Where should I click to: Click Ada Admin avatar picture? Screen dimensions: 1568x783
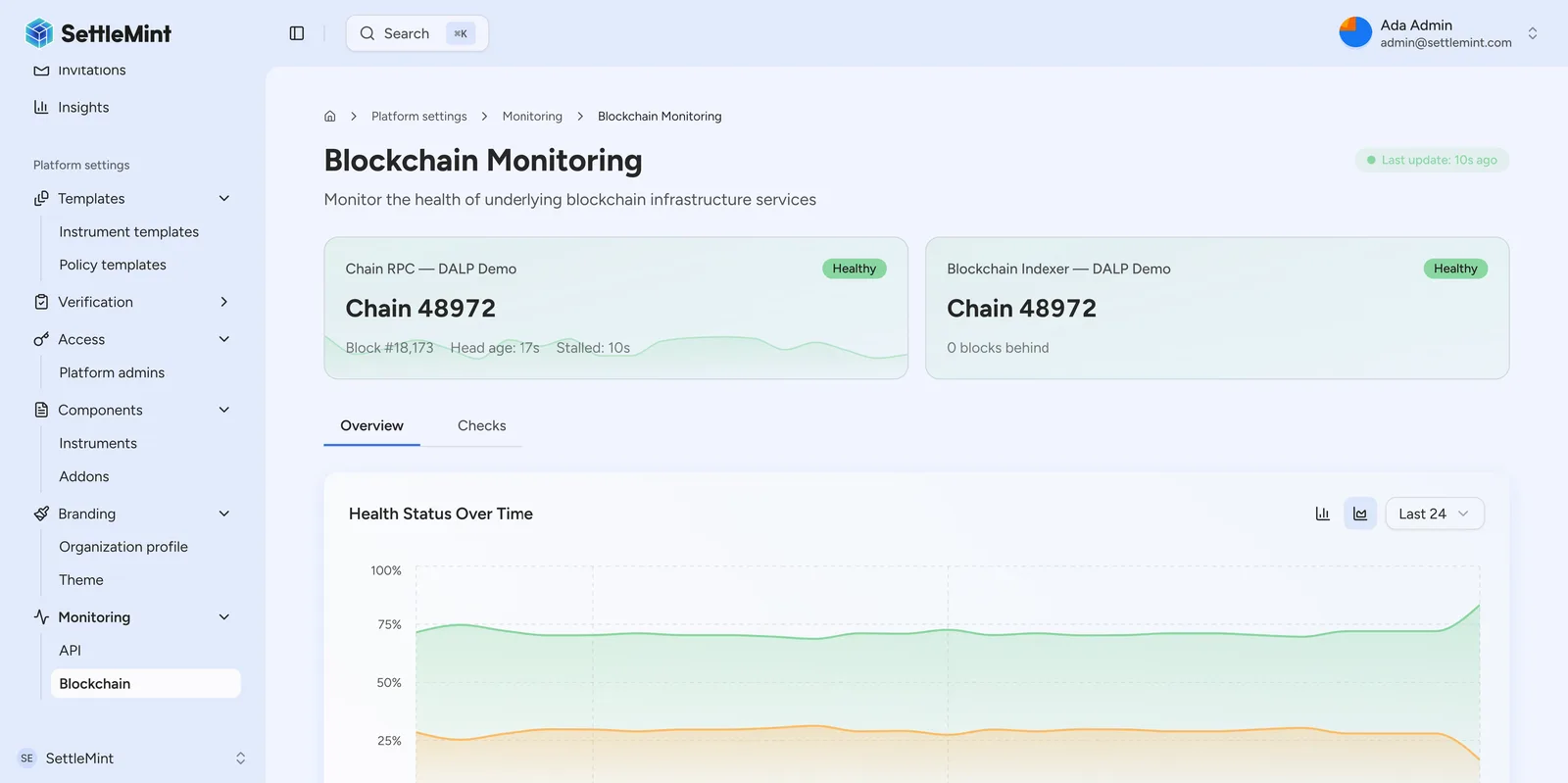click(1355, 32)
